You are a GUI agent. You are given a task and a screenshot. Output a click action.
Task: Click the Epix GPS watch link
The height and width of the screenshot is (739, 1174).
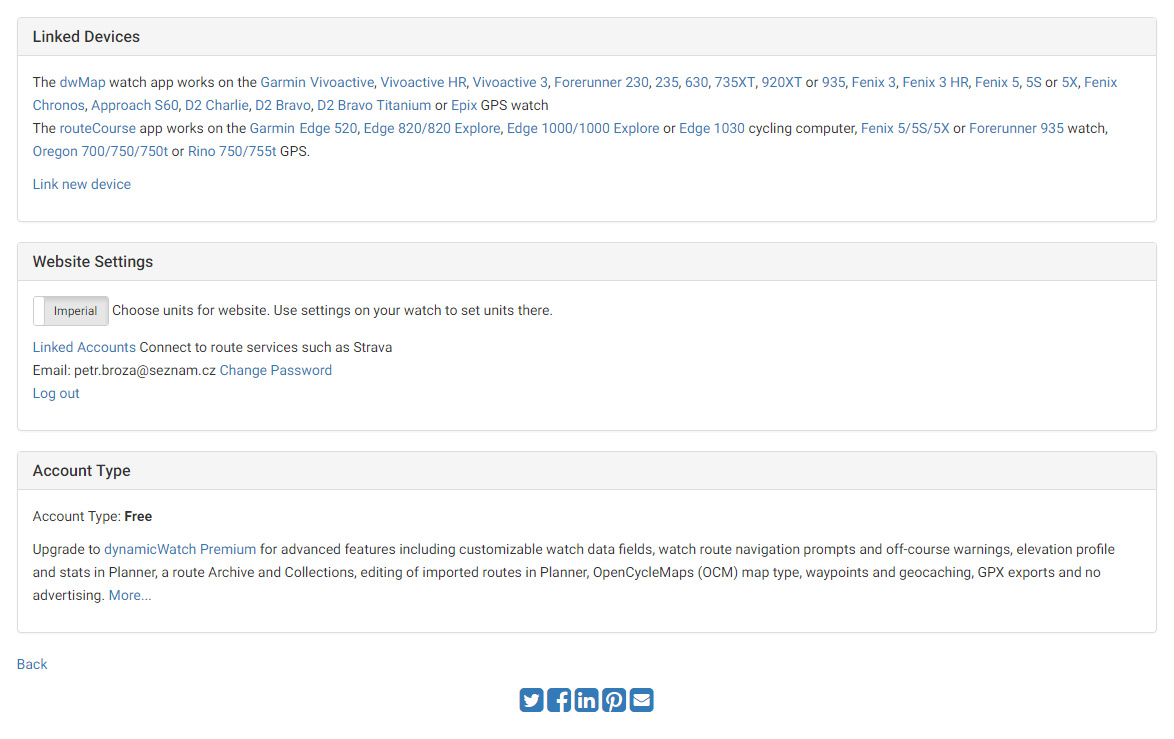pyautogui.click(x=463, y=106)
